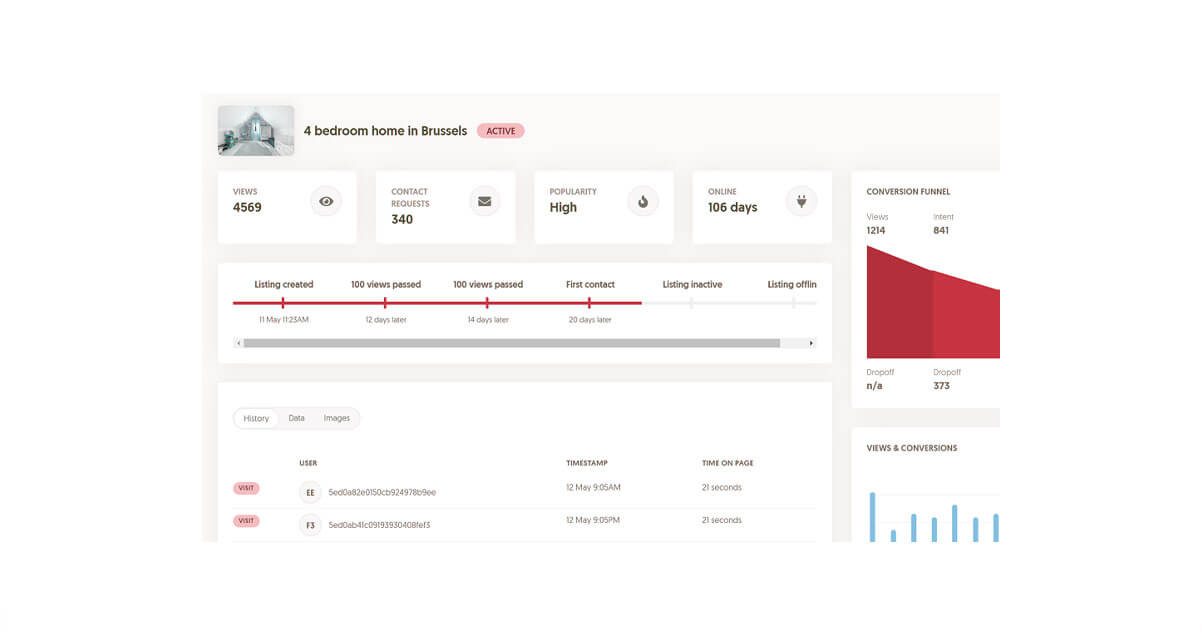This screenshot has width=1202, height=634.
Task: Click the Conversion Funnel heading
Action: 908,192
